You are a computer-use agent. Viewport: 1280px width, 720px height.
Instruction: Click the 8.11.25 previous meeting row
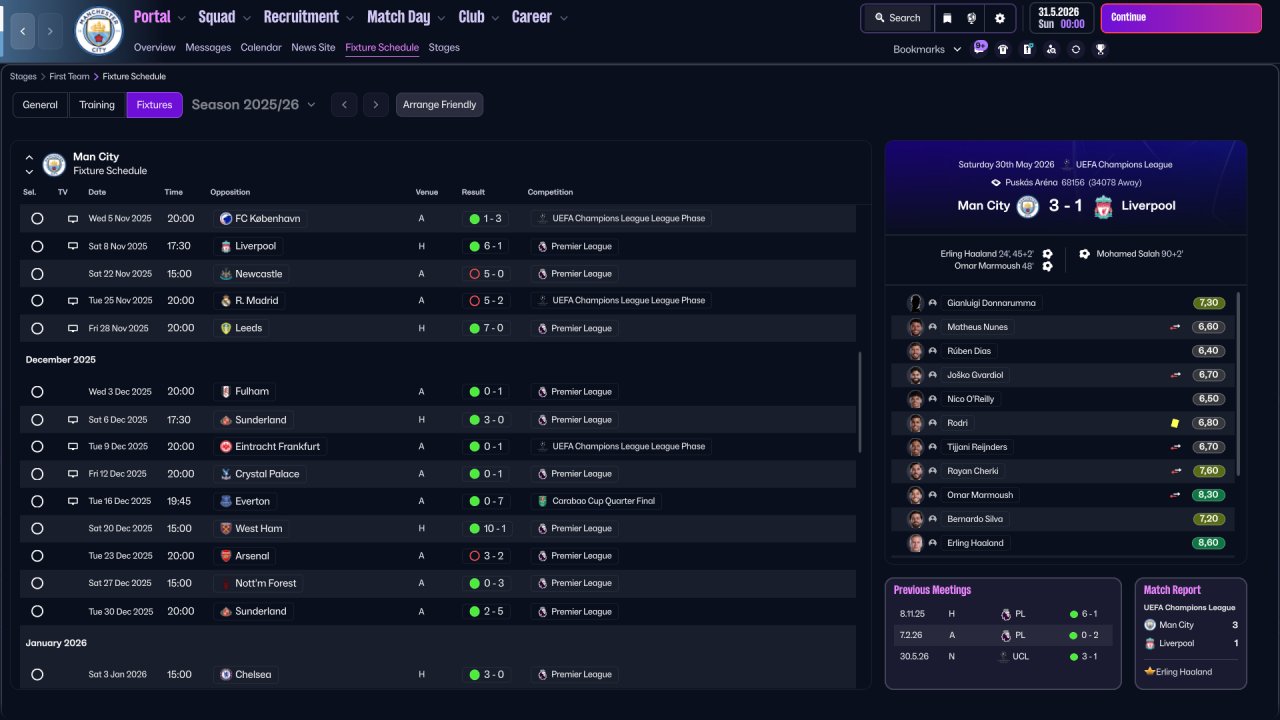(x=1003, y=614)
